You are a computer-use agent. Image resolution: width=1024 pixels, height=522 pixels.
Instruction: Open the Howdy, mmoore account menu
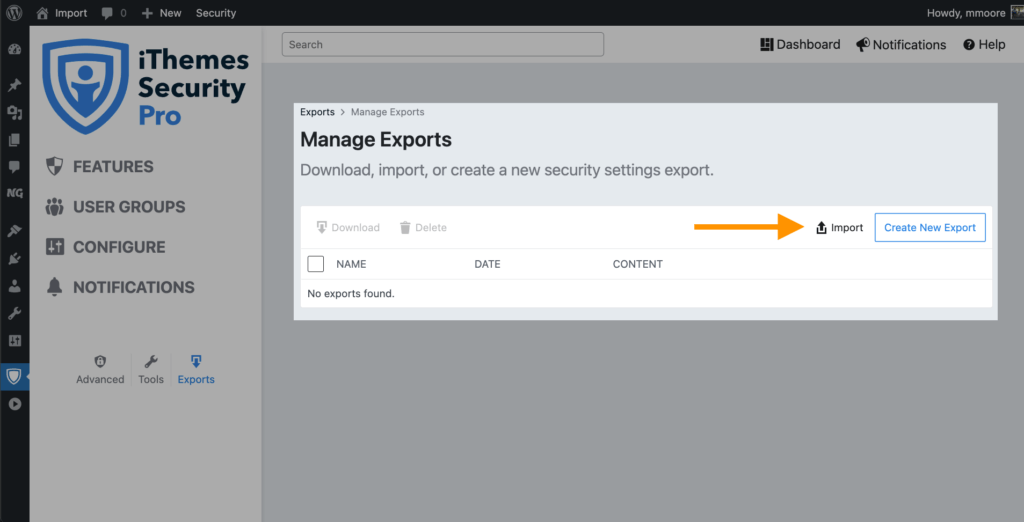[x=974, y=13]
